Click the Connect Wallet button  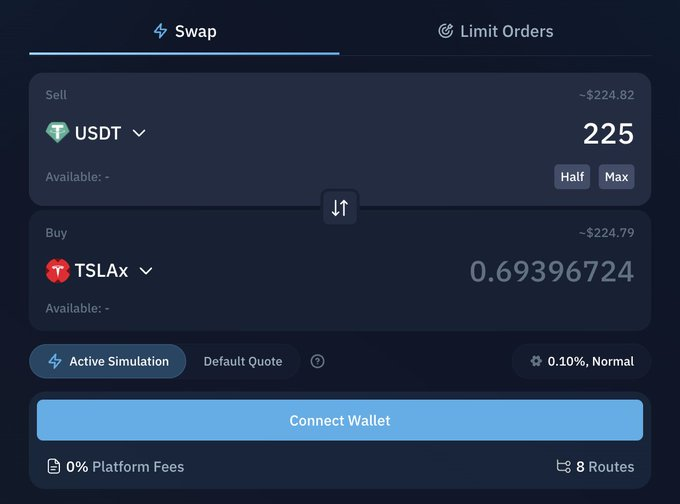coord(340,420)
